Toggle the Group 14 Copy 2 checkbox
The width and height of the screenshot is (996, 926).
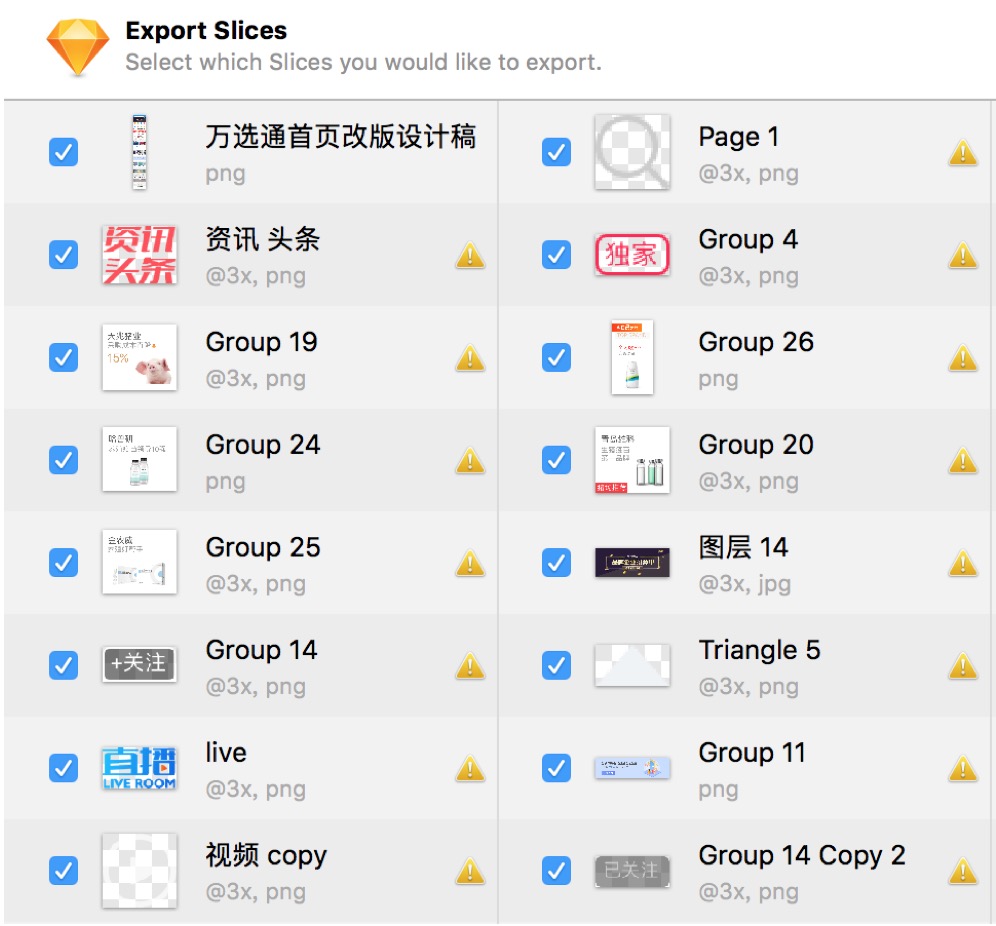pyautogui.click(x=556, y=871)
